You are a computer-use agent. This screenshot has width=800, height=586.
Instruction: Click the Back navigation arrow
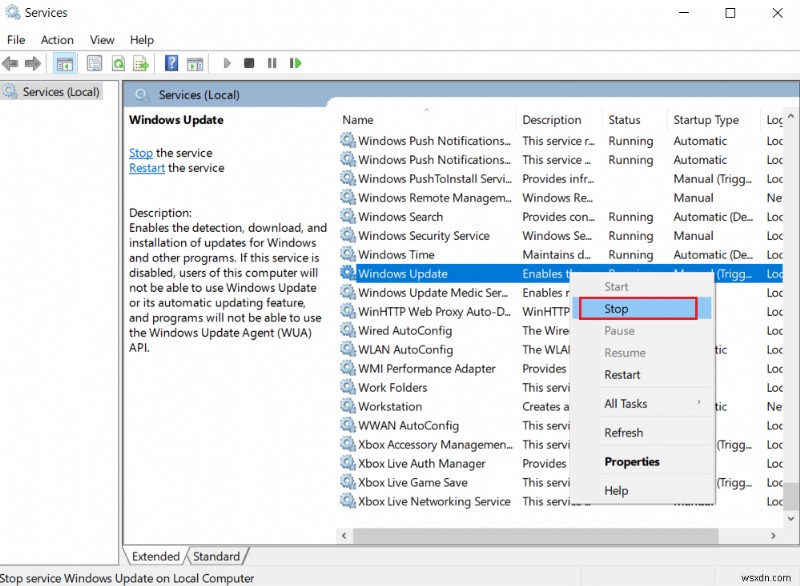[10, 63]
